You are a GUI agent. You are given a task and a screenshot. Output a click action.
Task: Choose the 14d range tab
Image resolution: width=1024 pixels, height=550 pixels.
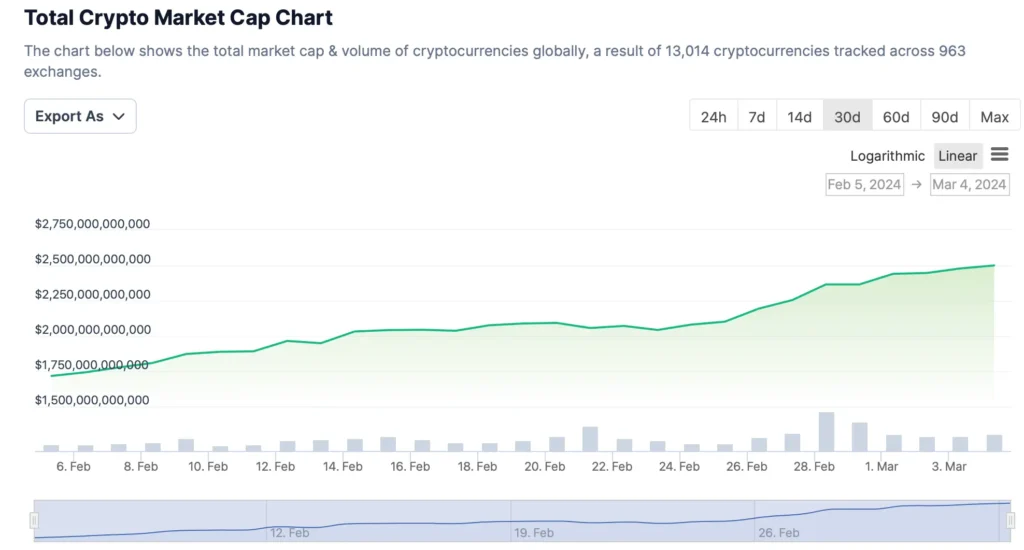tap(799, 117)
